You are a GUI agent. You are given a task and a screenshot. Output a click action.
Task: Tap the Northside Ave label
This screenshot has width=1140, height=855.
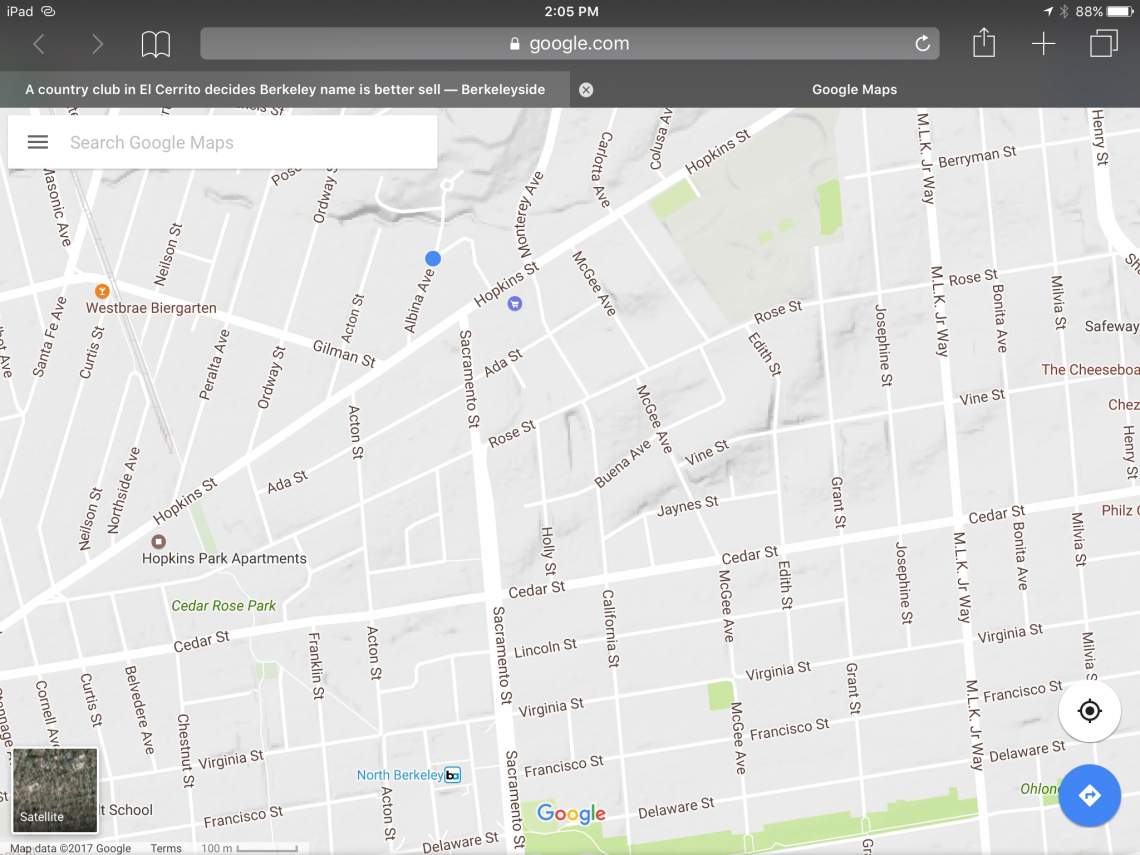(x=123, y=490)
